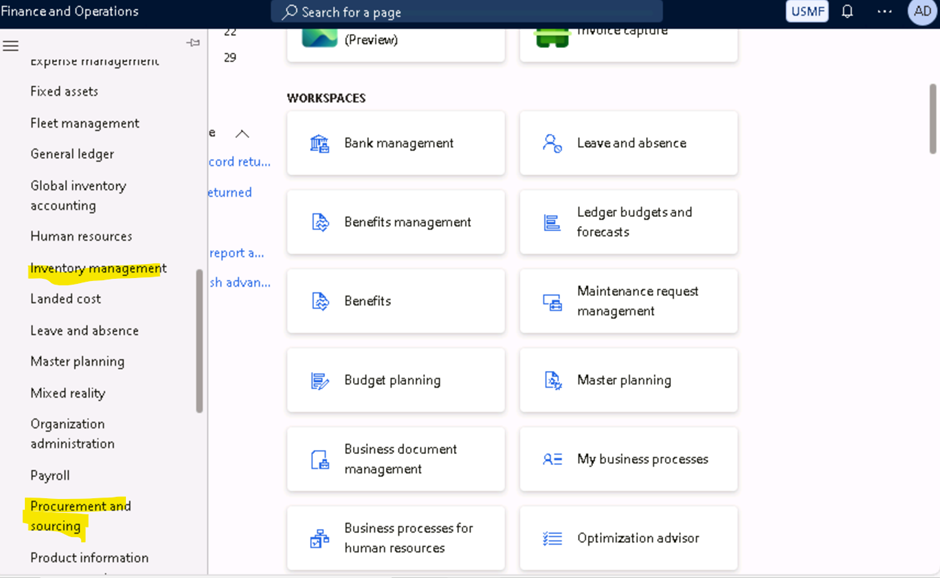Click the main page vertical scrollbar thumb

(x=933, y=119)
